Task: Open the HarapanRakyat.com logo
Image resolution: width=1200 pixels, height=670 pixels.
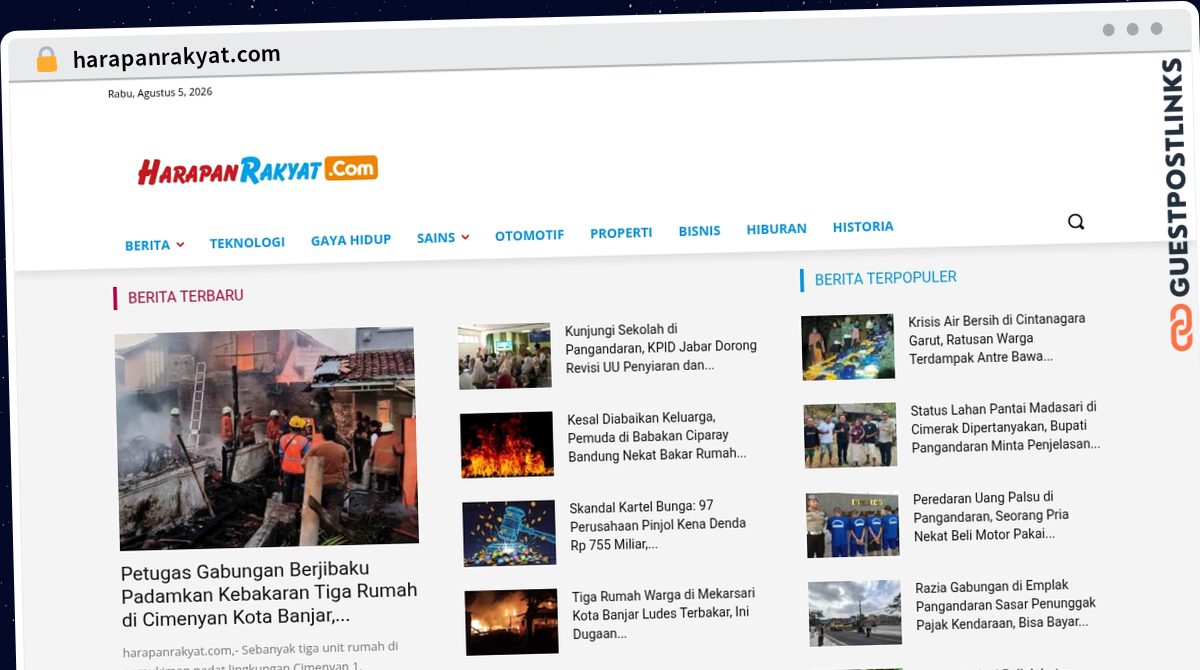Action: click(258, 170)
